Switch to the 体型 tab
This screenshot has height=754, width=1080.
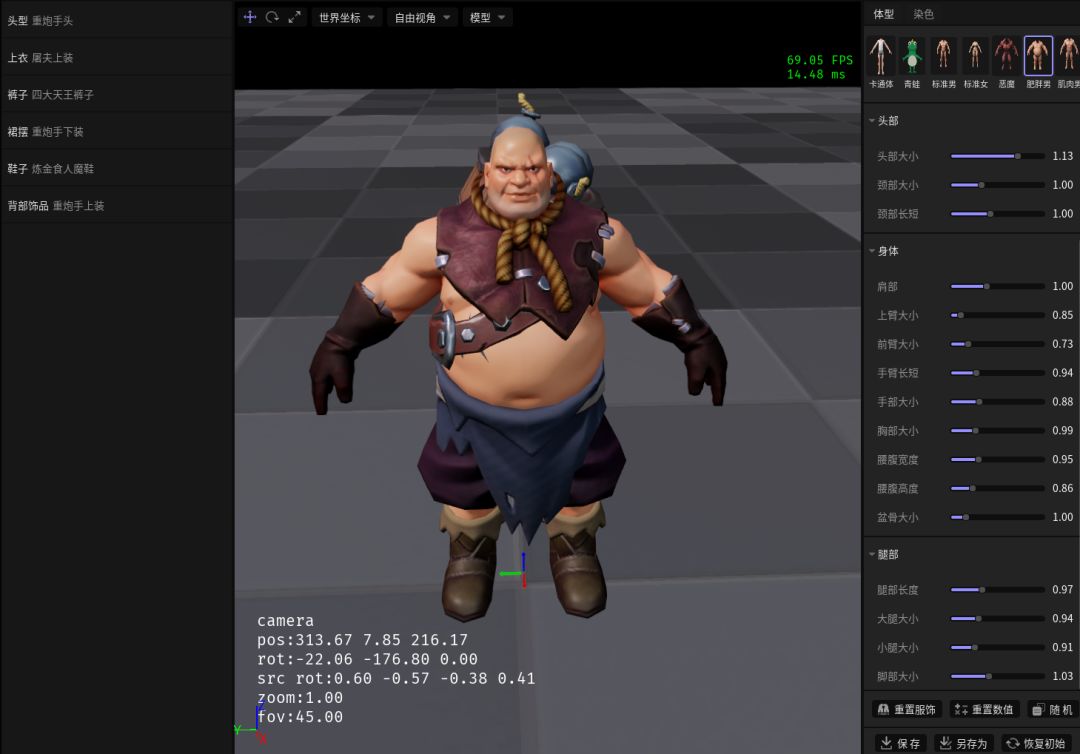point(884,14)
